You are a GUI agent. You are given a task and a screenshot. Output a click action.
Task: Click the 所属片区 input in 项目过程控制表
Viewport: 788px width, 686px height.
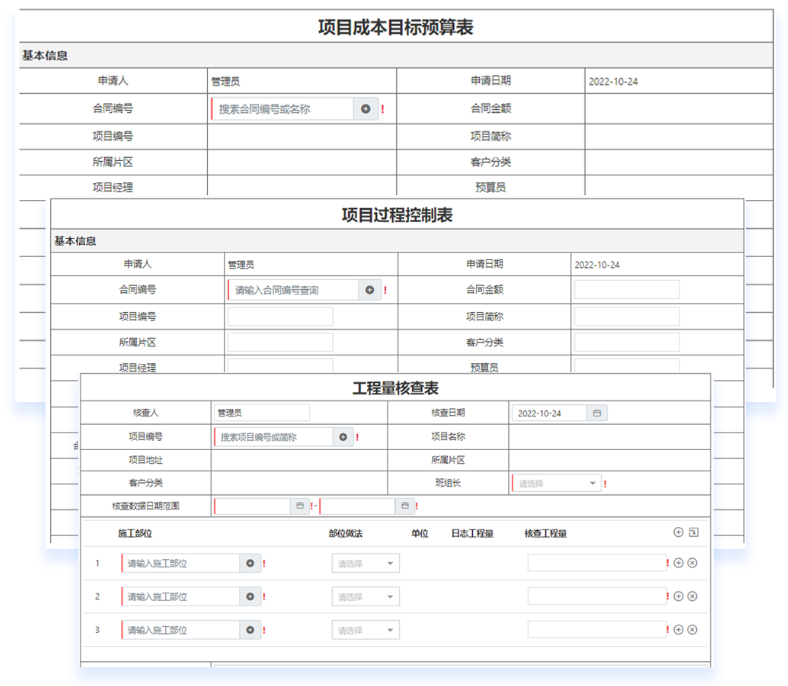[x=280, y=342]
